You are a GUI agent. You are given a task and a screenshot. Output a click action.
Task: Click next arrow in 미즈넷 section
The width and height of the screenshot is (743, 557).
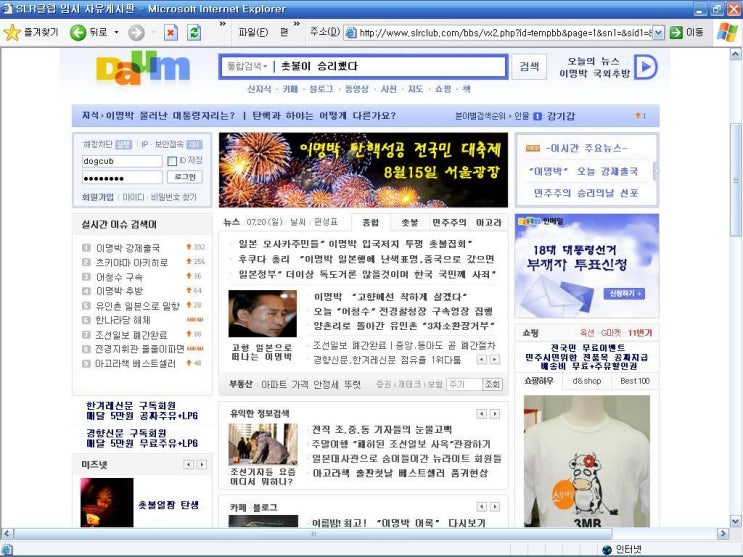(202, 465)
